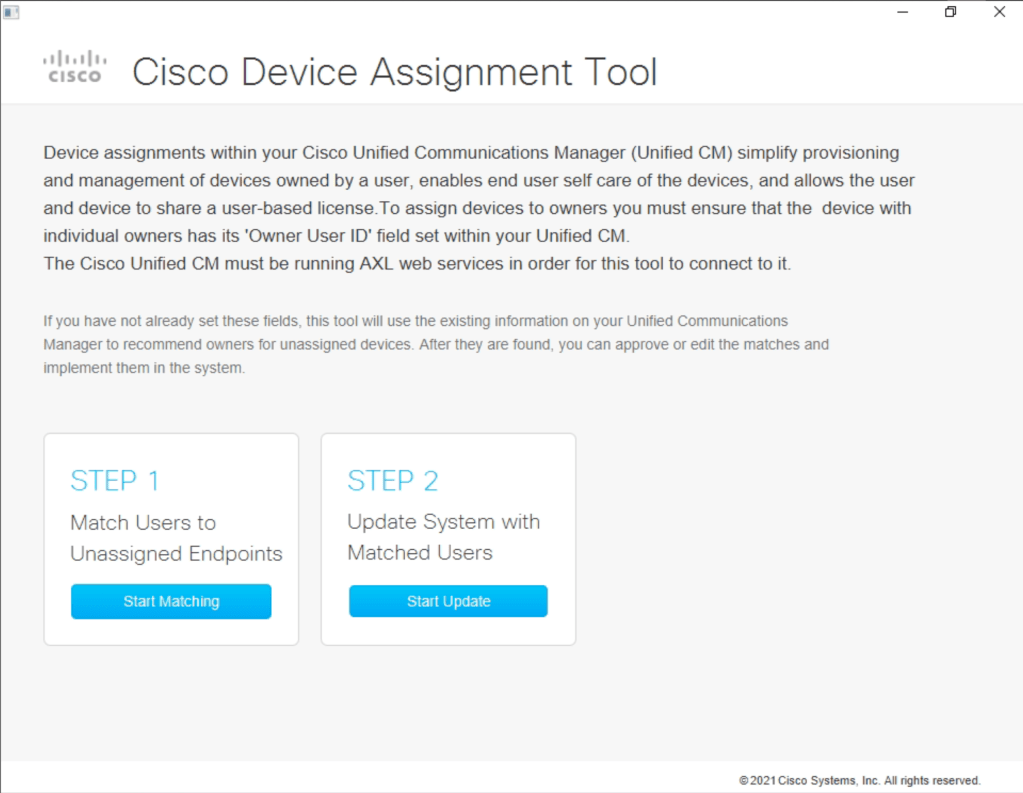Click the Cisco logo in the header
Screen dimensions: 1023x793
point(74,66)
